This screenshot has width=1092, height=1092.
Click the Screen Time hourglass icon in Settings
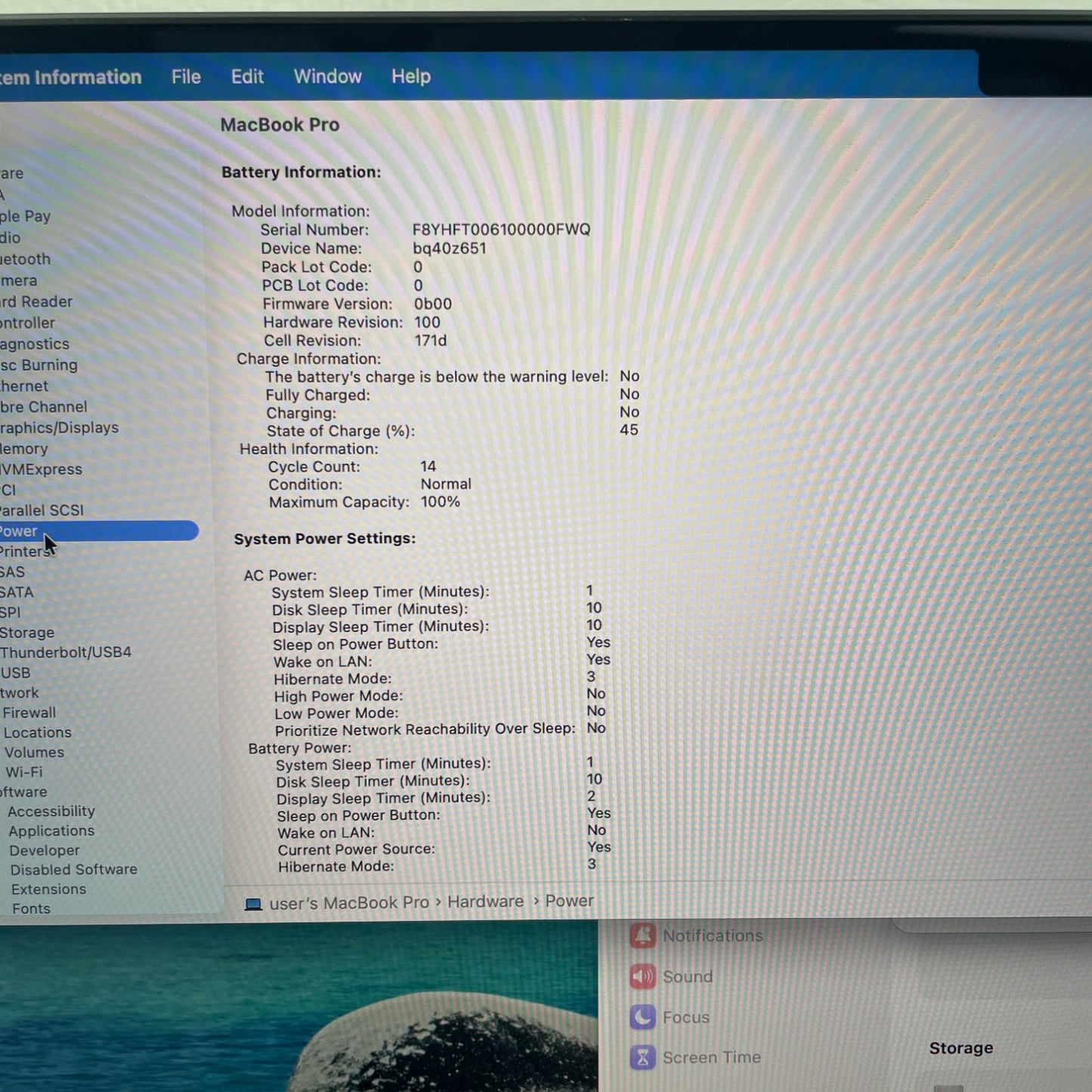point(643,1057)
